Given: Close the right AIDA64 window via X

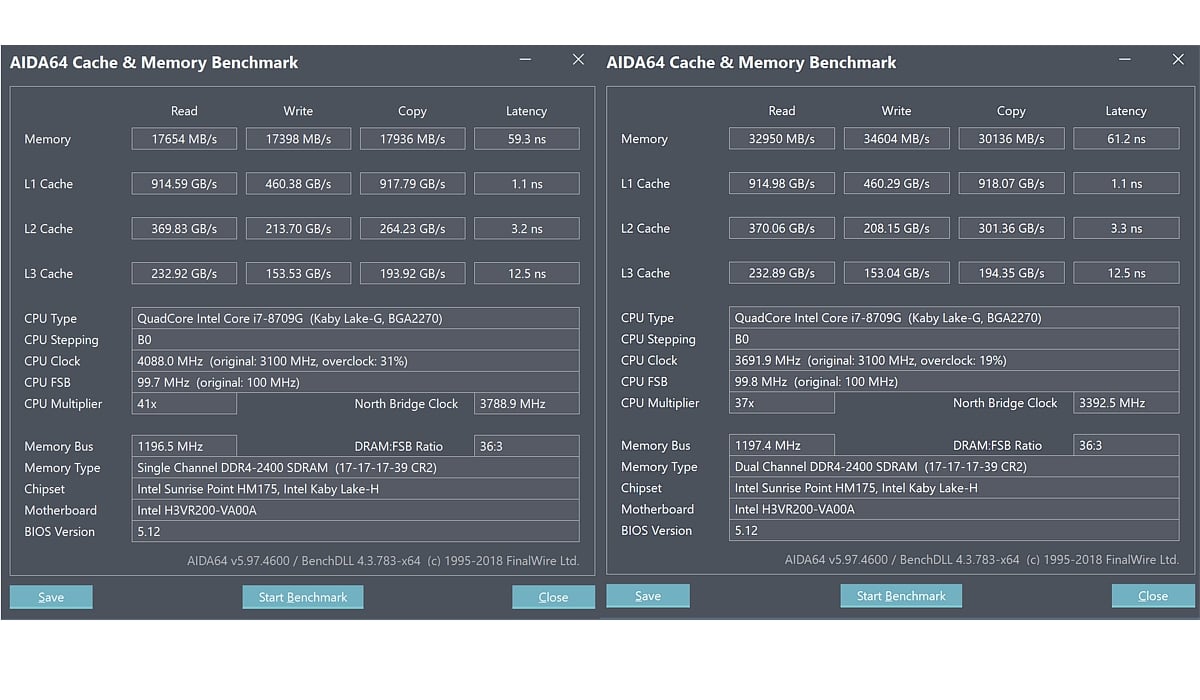Looking at the screenshot, I should click(1178, 60).
